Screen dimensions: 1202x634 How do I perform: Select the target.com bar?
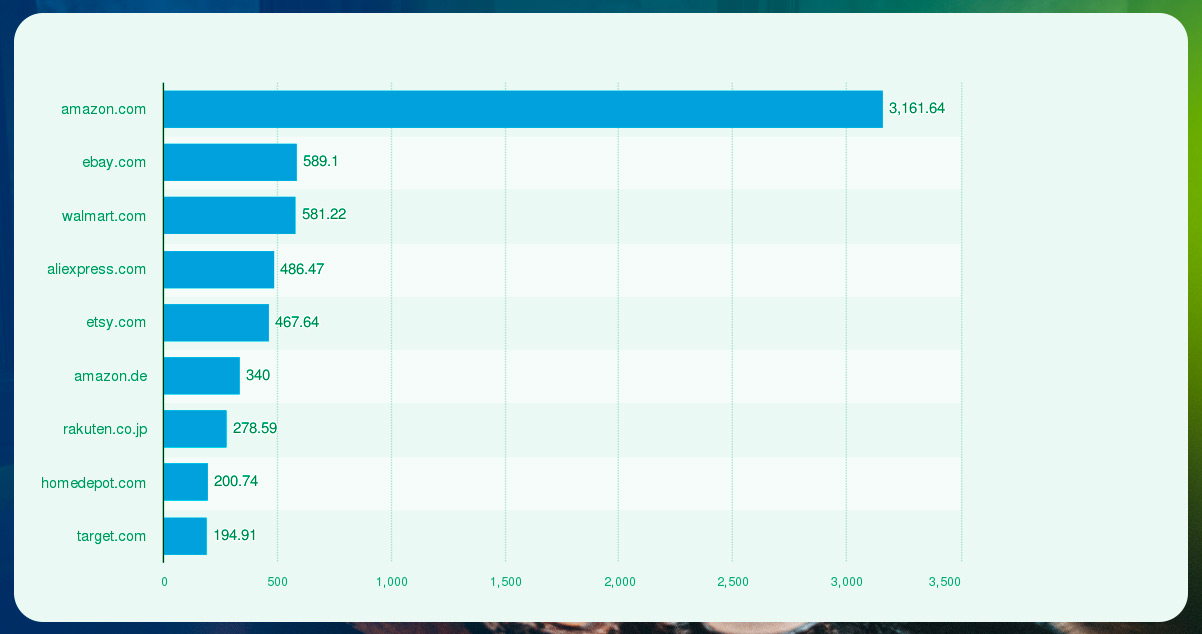[185, 536]
